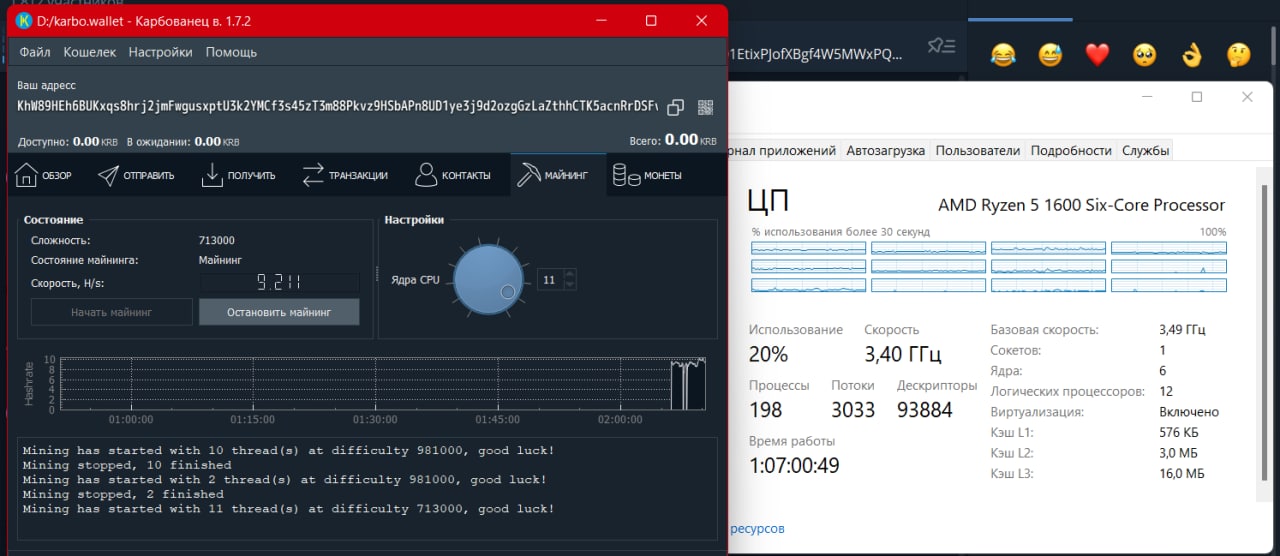1280x556 pixels.
Task: React with the laughing-crying emoji in Telegram
Action: pos(1002,55)
